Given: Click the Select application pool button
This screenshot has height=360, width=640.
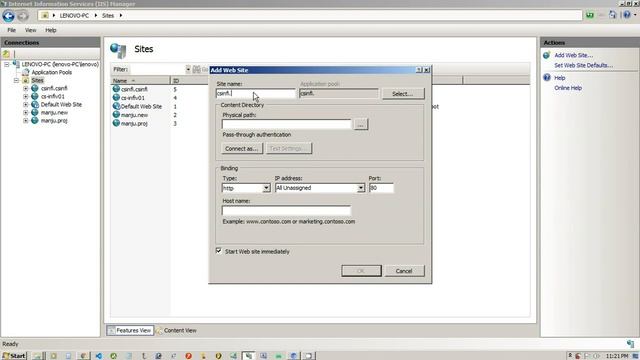Looking at the screenshot, I should point(403,94).
